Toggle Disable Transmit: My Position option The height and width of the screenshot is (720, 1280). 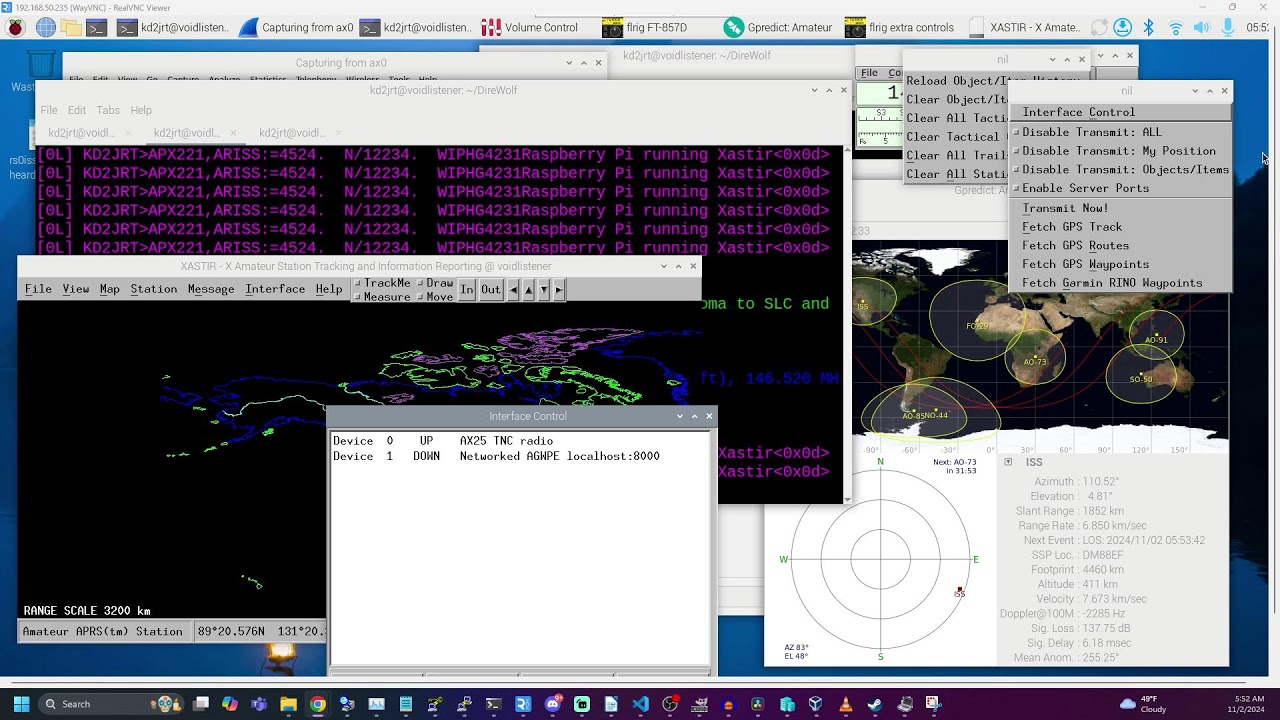[x=1120, y=151]
